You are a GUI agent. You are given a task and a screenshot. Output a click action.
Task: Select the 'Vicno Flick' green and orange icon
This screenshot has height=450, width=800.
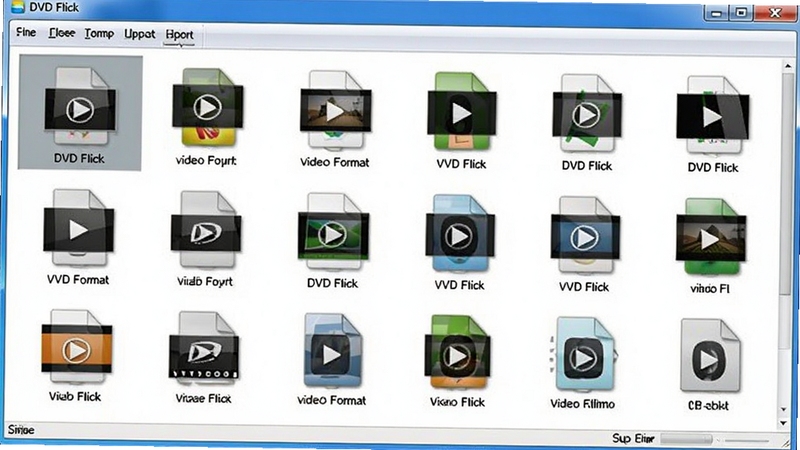pos(457,353)
